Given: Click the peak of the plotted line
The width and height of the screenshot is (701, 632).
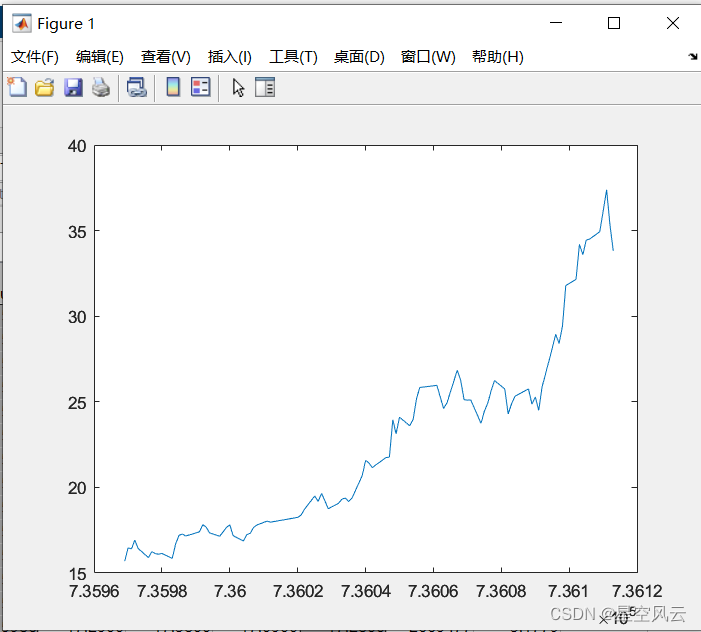Looking at the screenshot, I should (606, 191).
